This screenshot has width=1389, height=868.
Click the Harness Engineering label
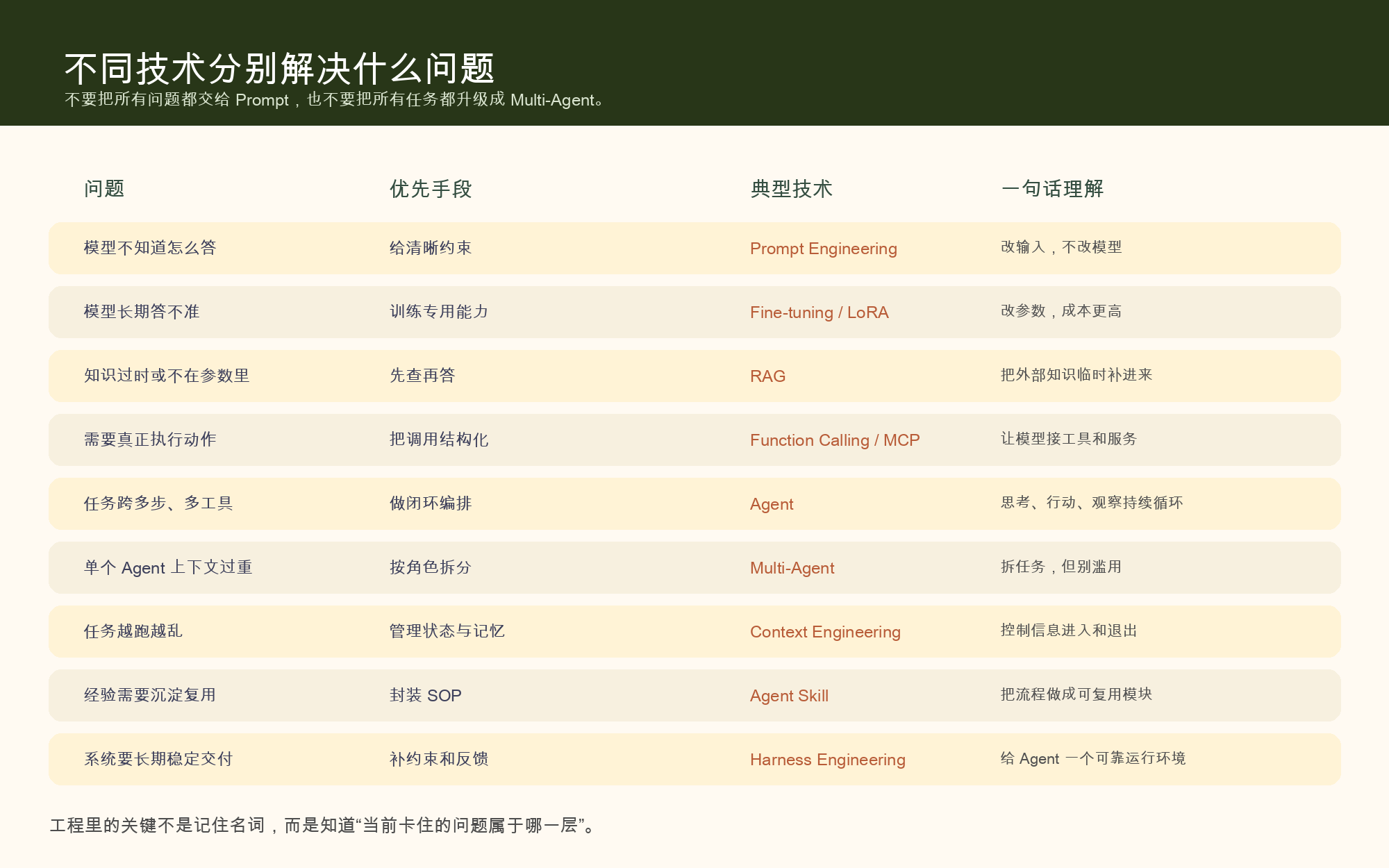(x=828, y=760)
